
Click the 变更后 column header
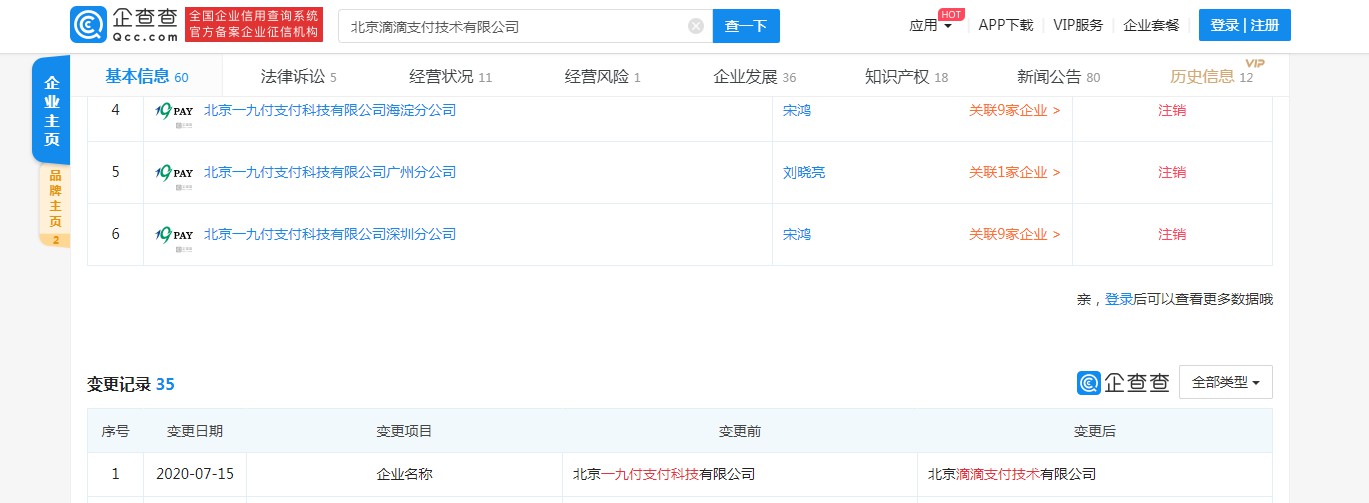coord(1095,431)
